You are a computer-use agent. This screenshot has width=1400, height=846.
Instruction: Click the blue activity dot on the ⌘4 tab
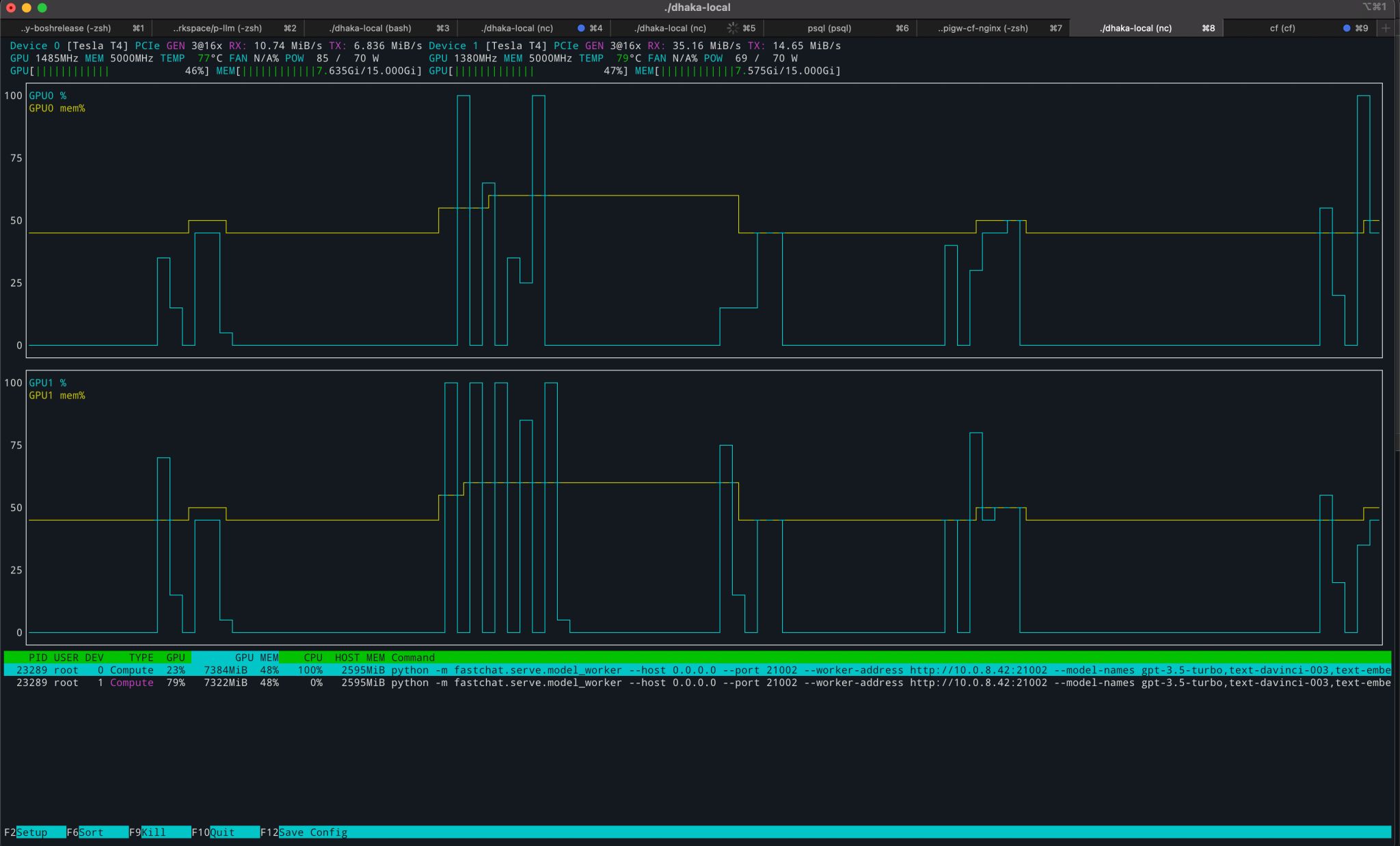tap(581, 28)
